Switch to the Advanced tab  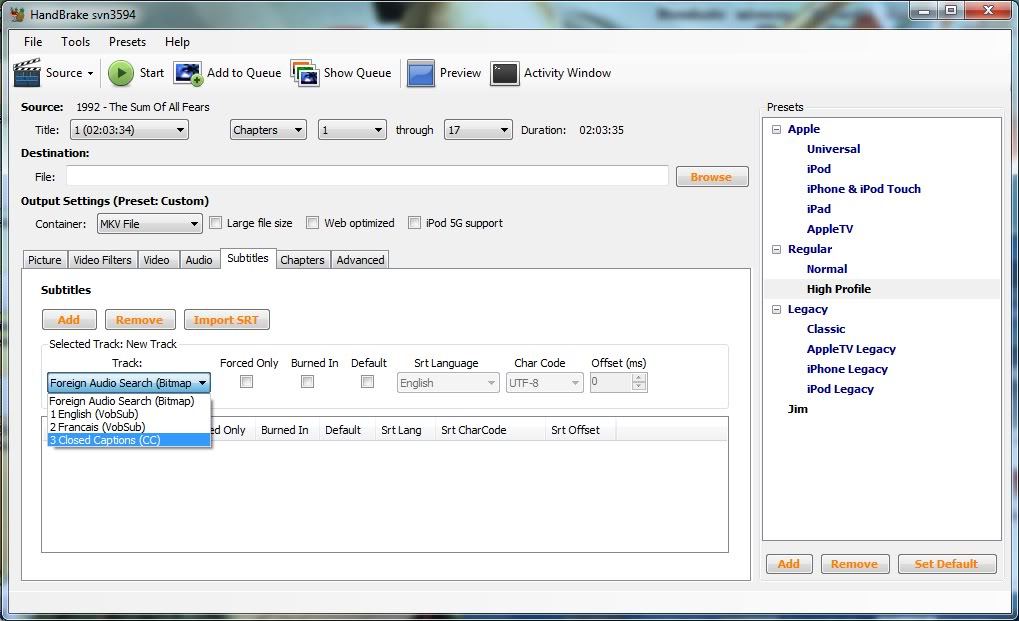point(360,260)
